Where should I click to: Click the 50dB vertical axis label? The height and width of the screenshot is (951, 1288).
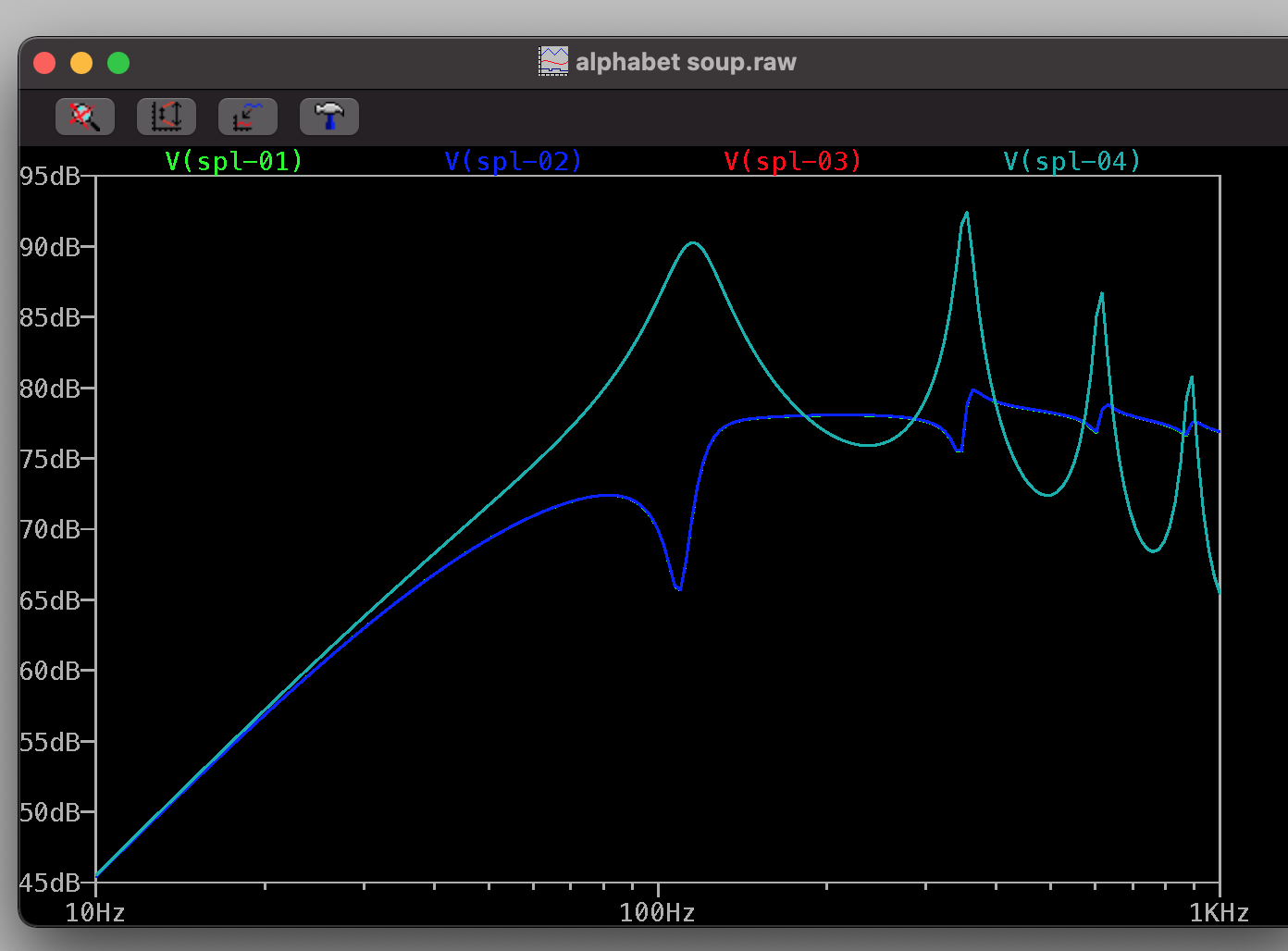click(x=50, y=812)
